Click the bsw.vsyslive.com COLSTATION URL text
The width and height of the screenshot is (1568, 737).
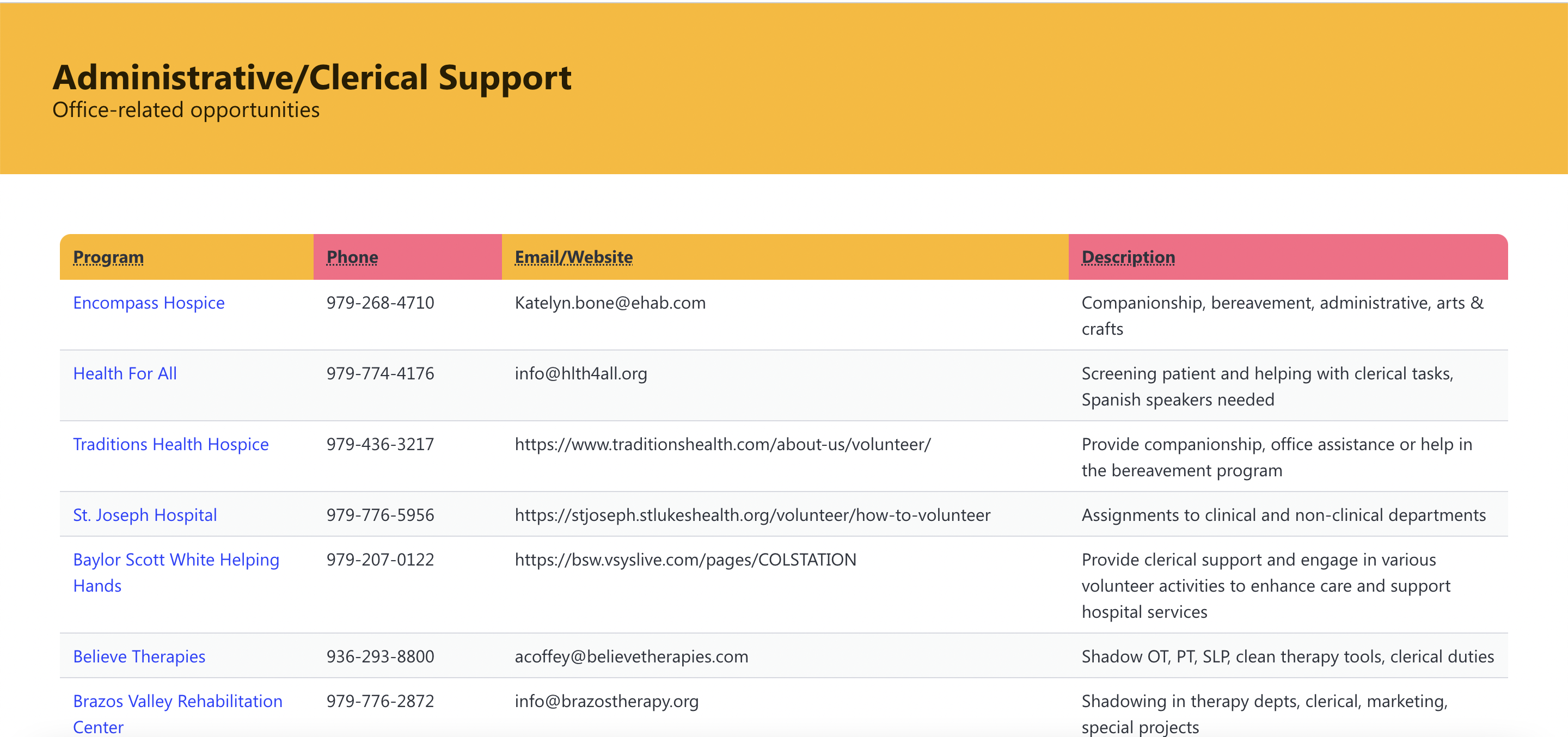tap(685, 560)
